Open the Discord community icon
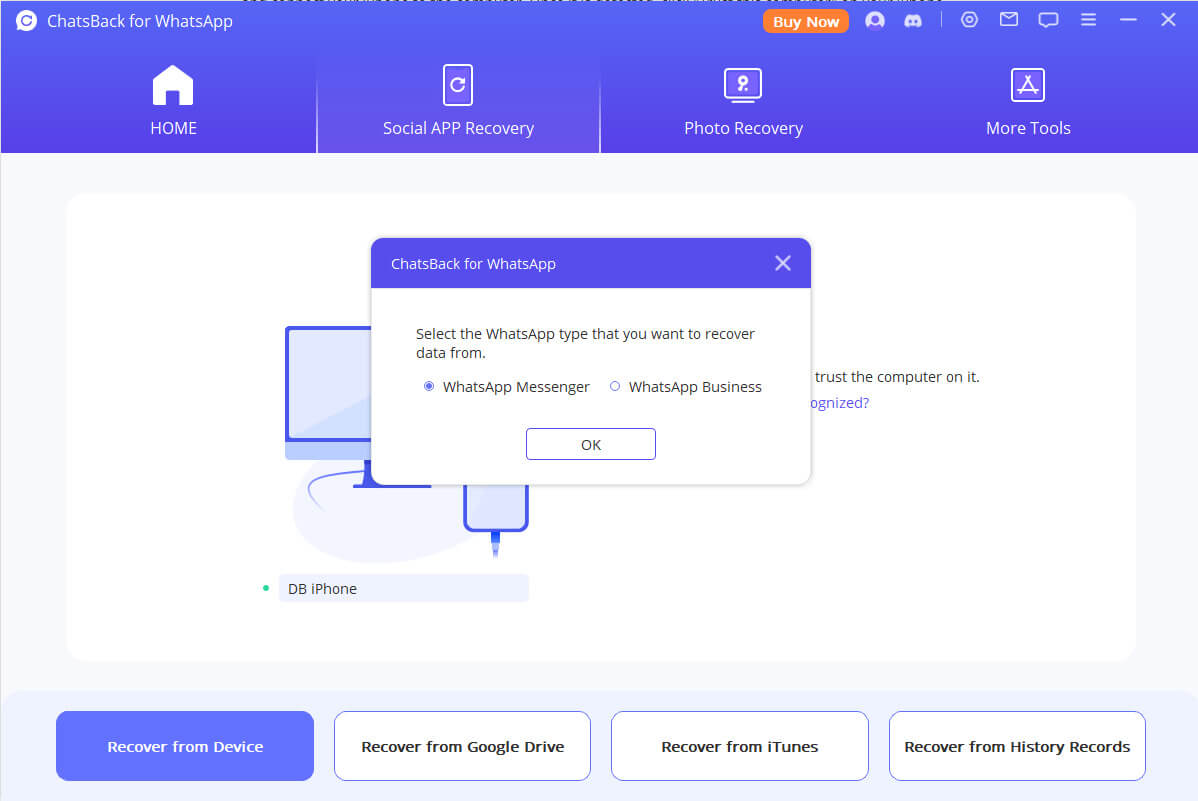The height and width of the screenshot is (801, 1198). point(913,21)
